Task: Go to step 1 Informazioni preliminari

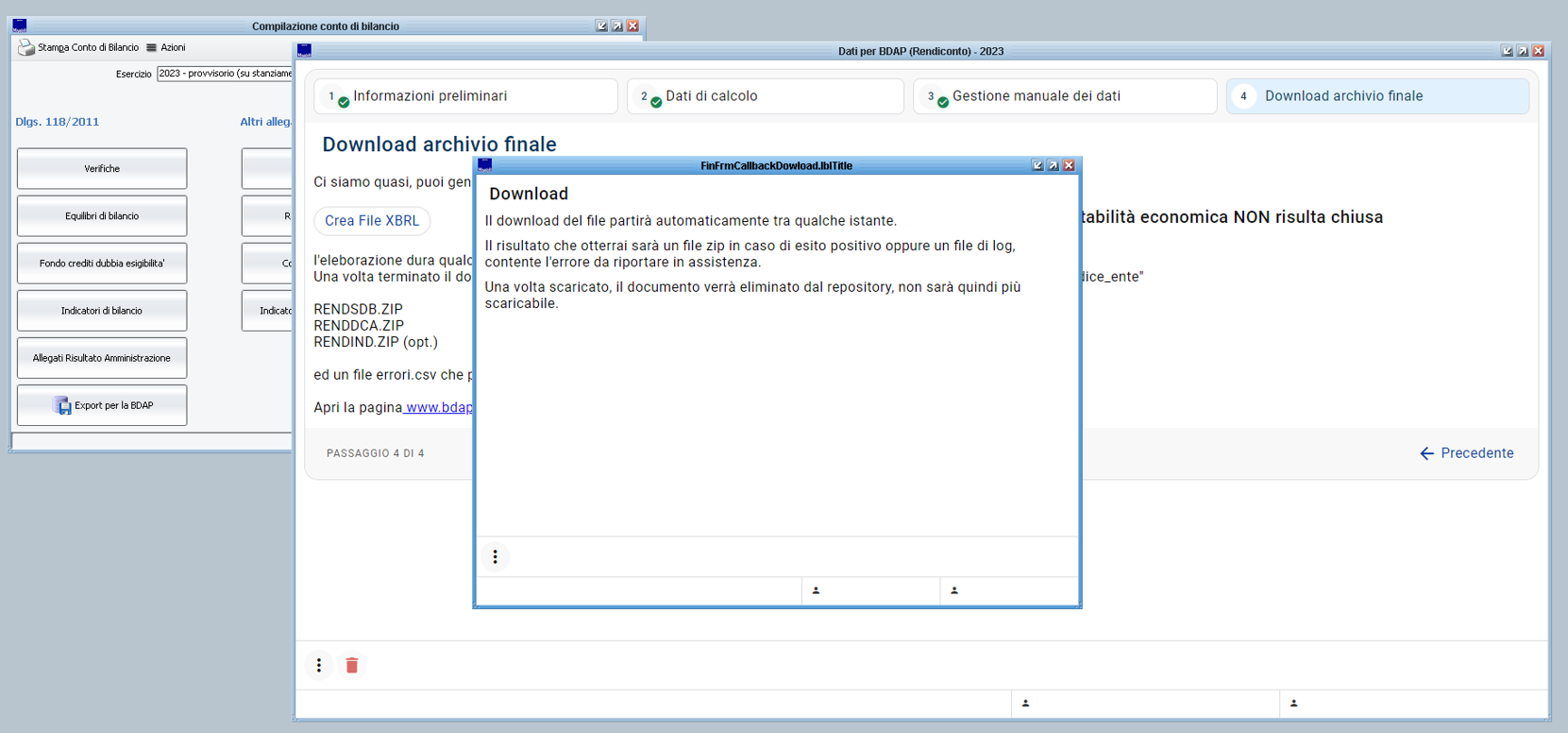Action: (x=465, y=96)
